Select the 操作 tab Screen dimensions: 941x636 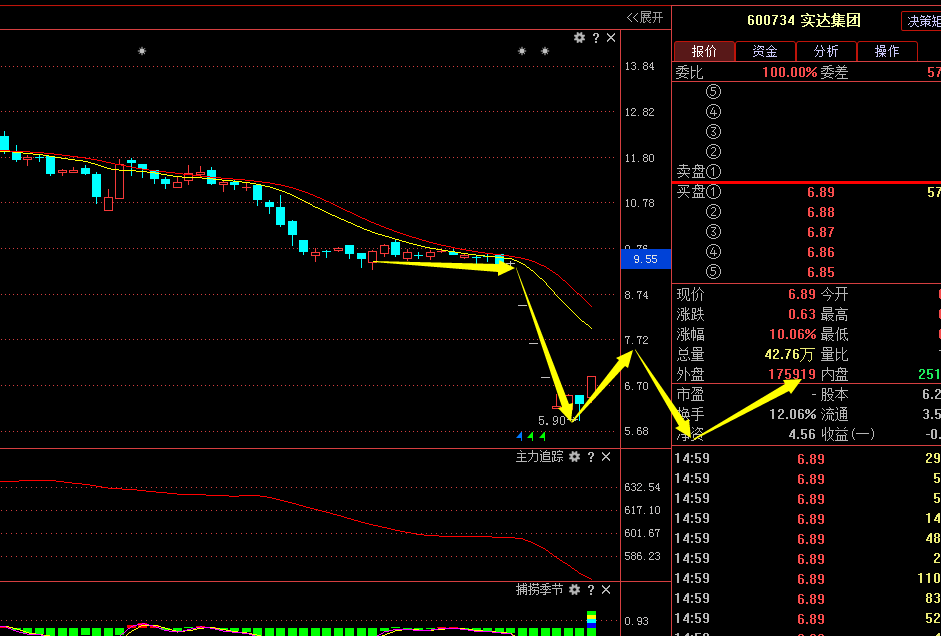pyautogui.click(x=887, y=51)
